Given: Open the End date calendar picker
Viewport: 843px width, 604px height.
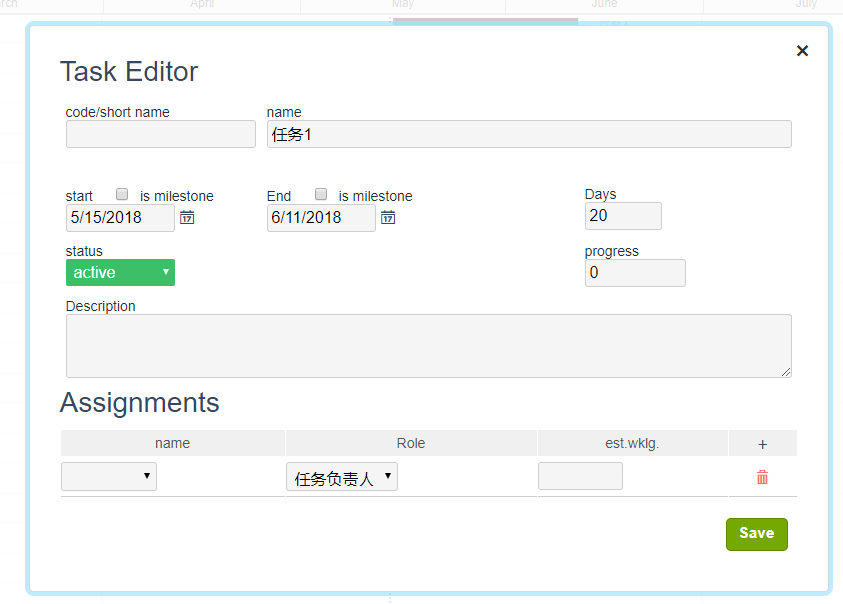Looking at the screenshot, I should click(x=388, y=217).
